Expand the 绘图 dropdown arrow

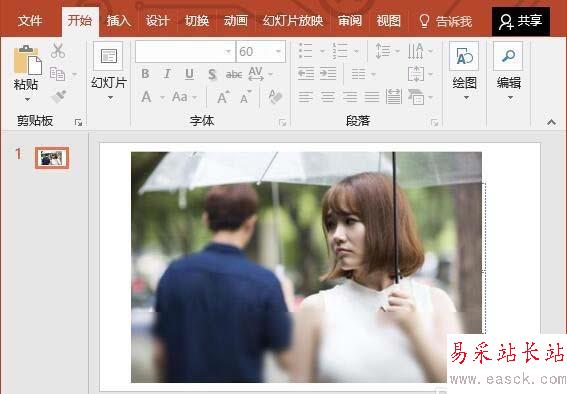coord(466,98)
